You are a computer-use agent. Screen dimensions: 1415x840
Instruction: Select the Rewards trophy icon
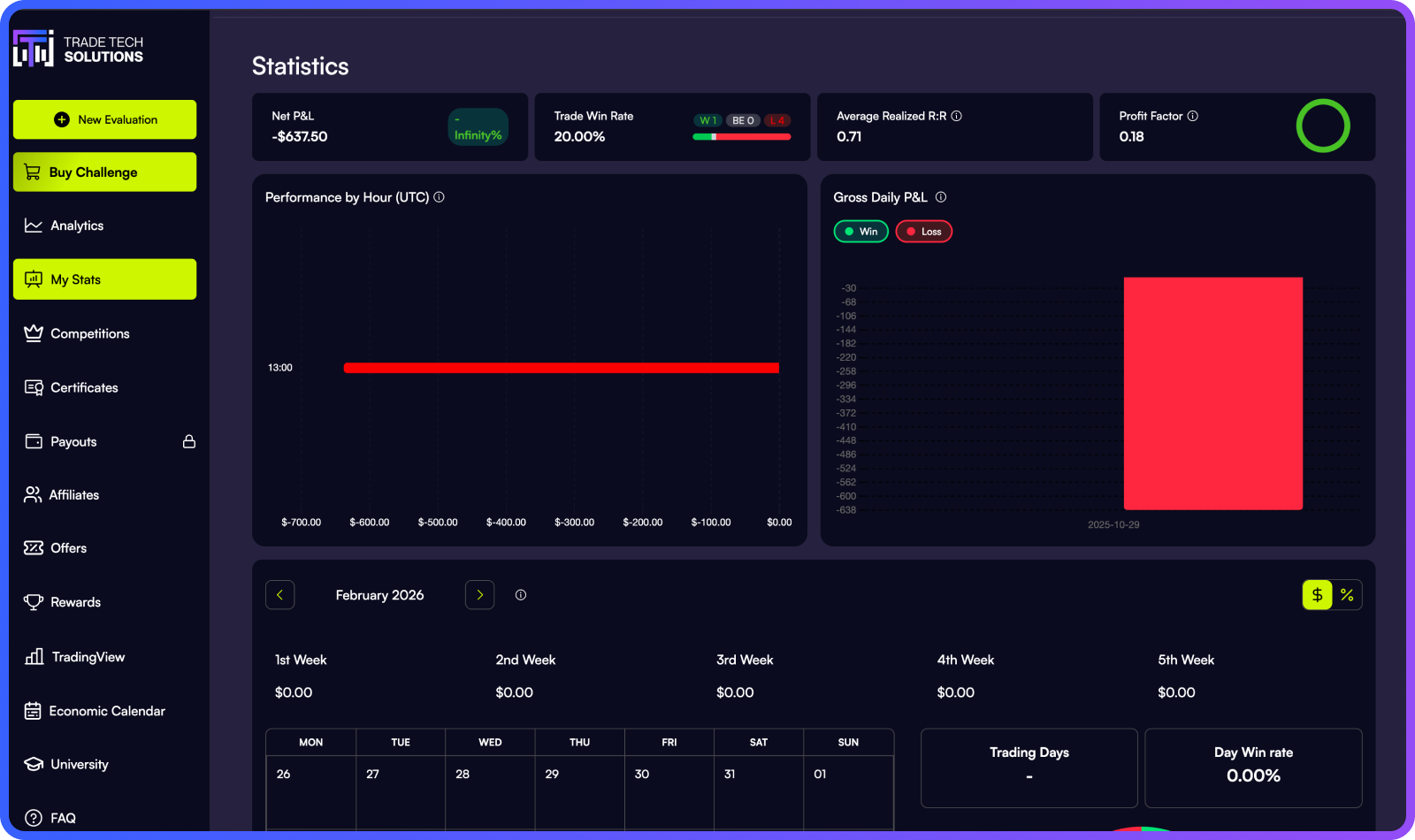pos(33,602)
